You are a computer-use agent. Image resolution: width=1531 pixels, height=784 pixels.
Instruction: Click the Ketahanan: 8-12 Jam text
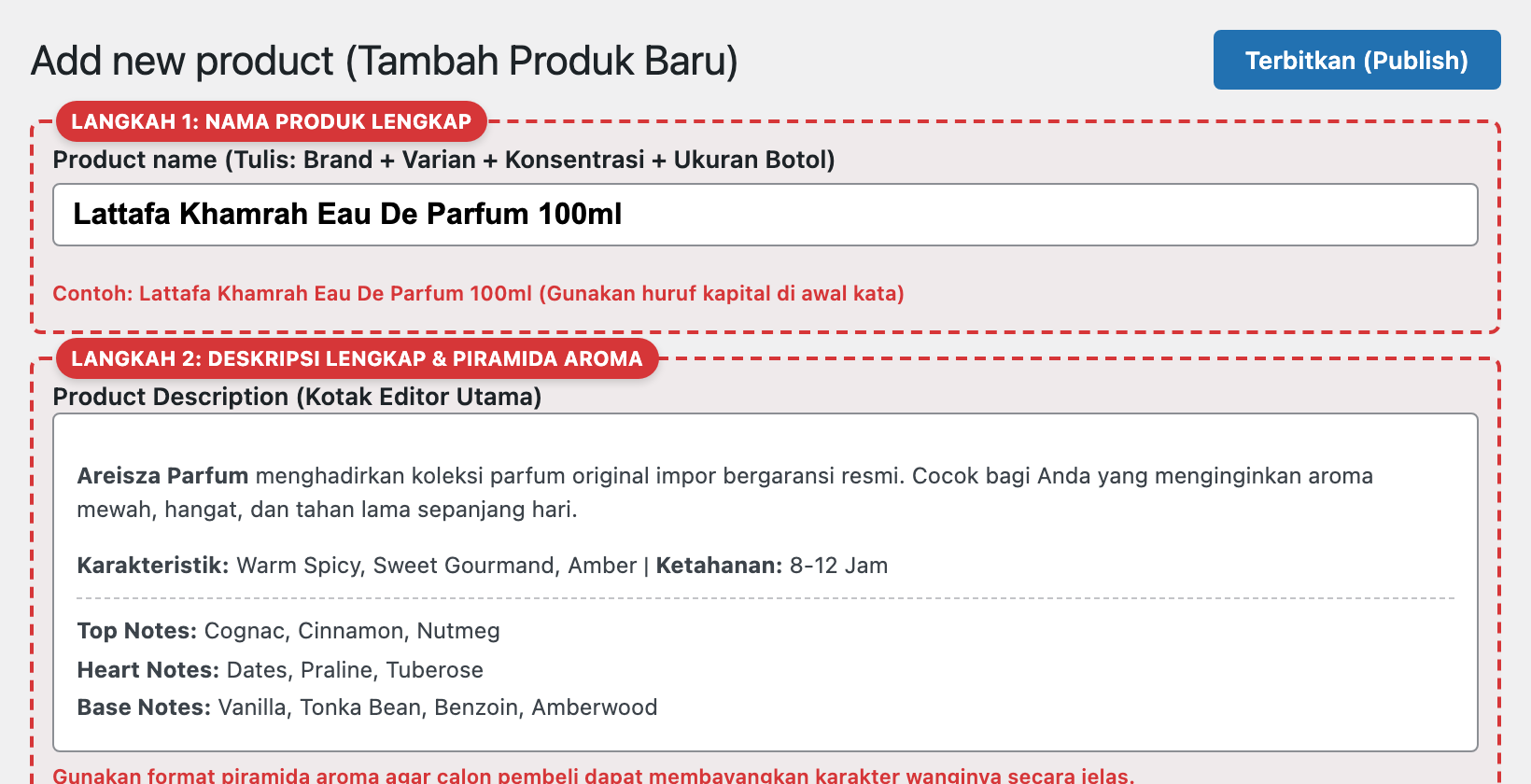click(x=772, y=566)
